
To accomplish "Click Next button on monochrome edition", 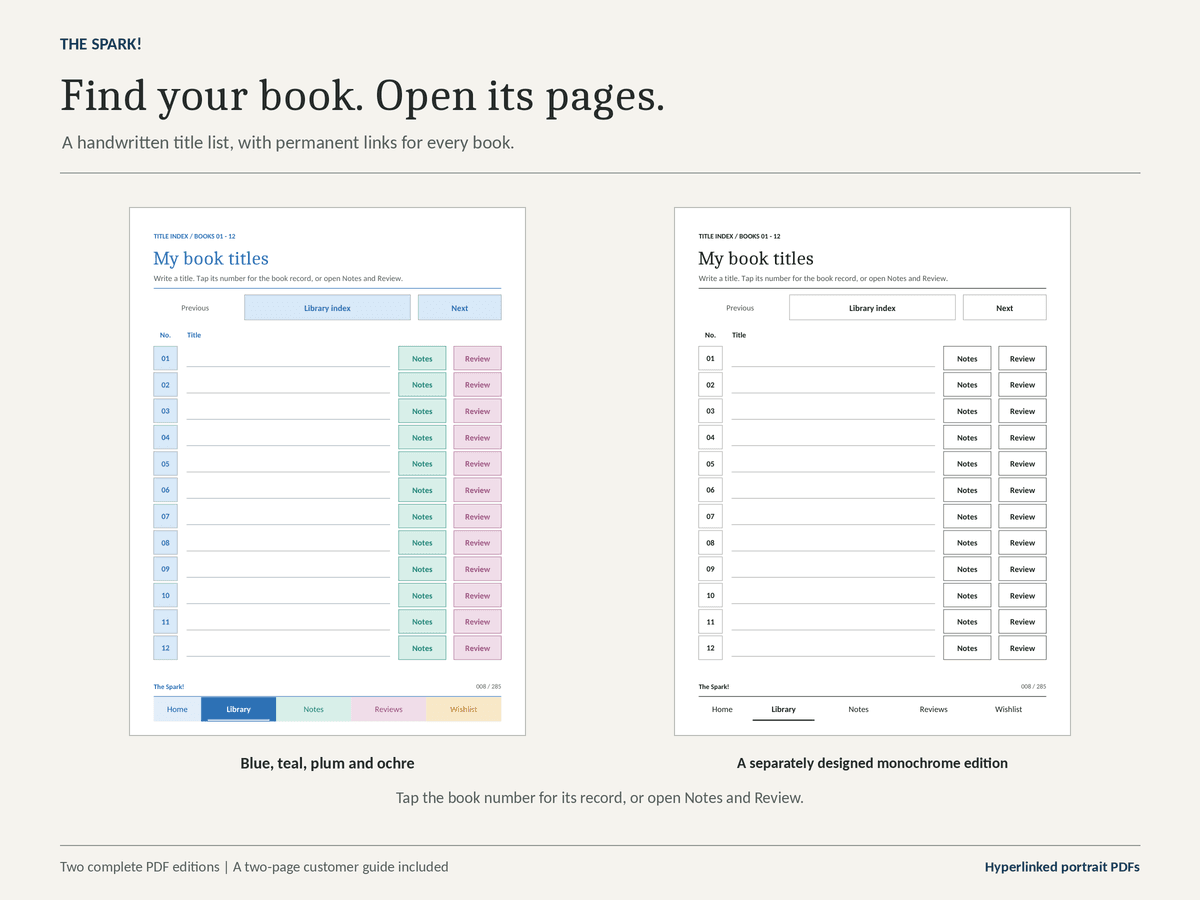I will click(x=1004, y=308).
